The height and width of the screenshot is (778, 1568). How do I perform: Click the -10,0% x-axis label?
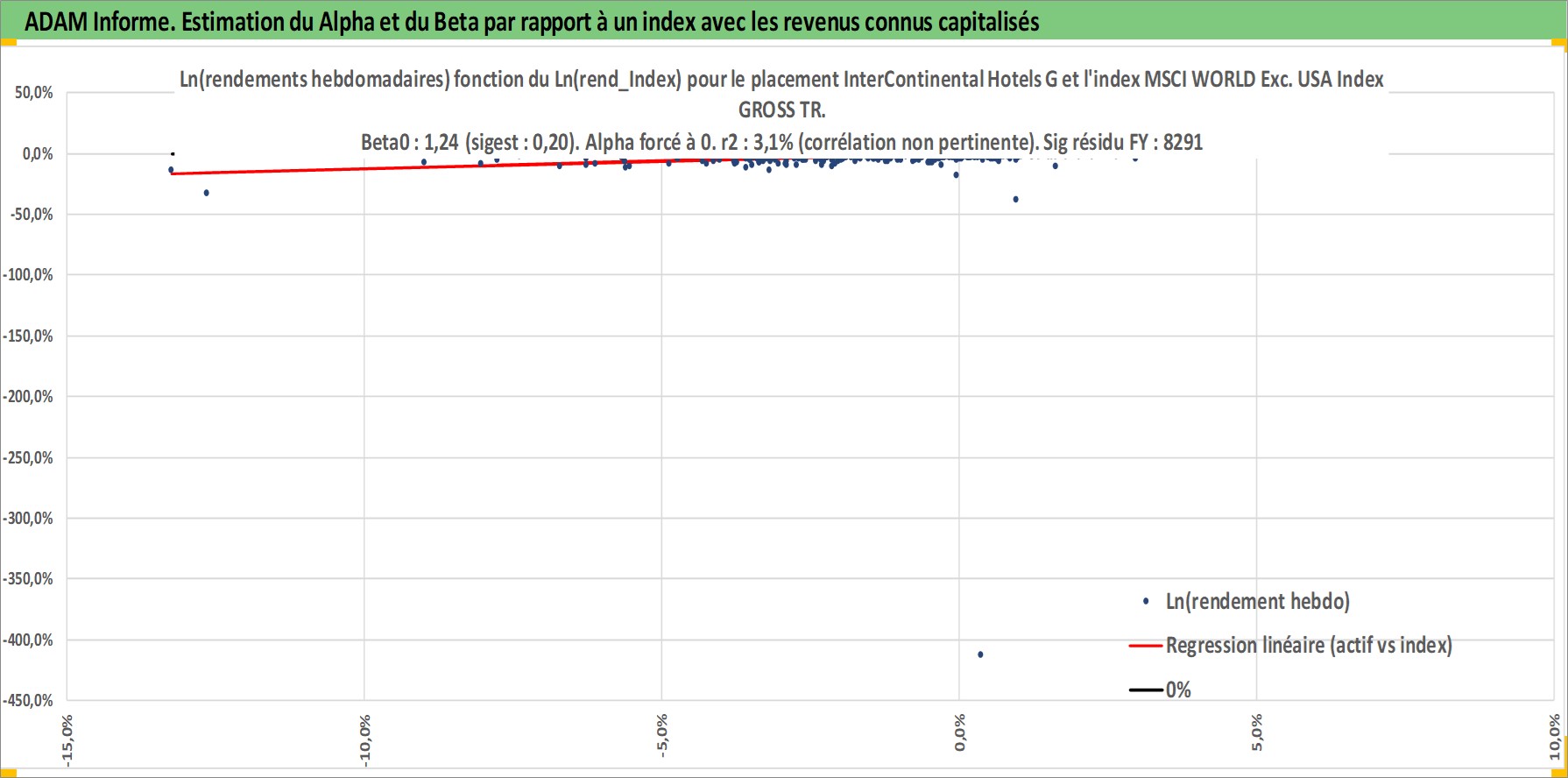tap(365, 739)
